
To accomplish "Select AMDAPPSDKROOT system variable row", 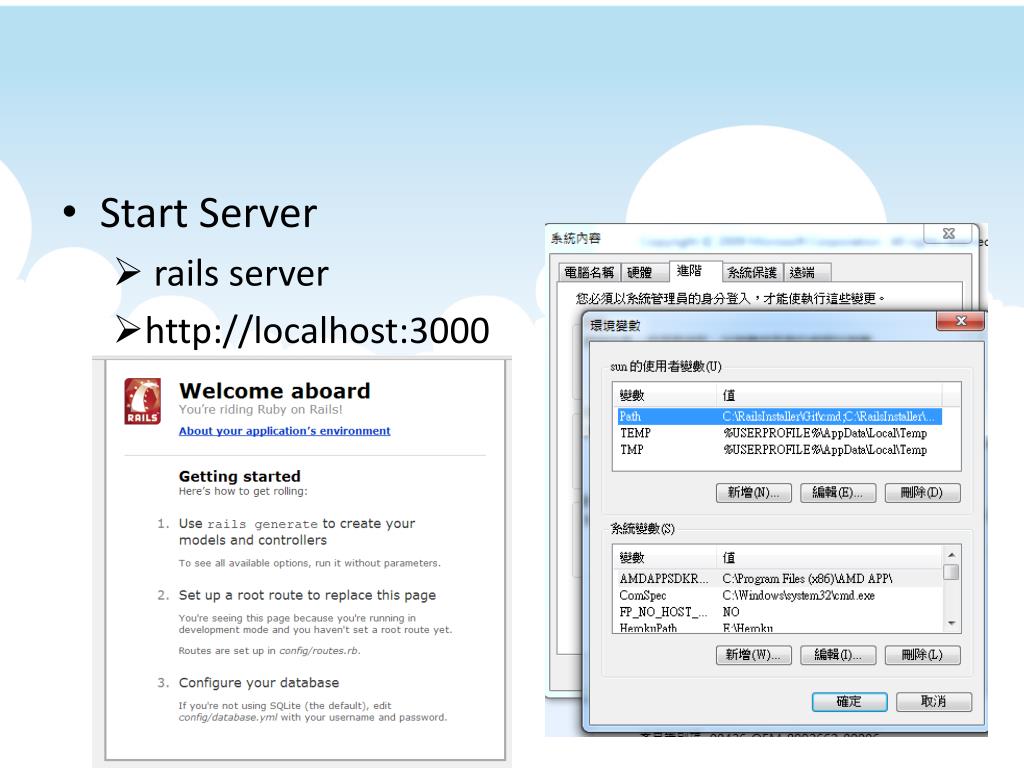I will point(779,579).
